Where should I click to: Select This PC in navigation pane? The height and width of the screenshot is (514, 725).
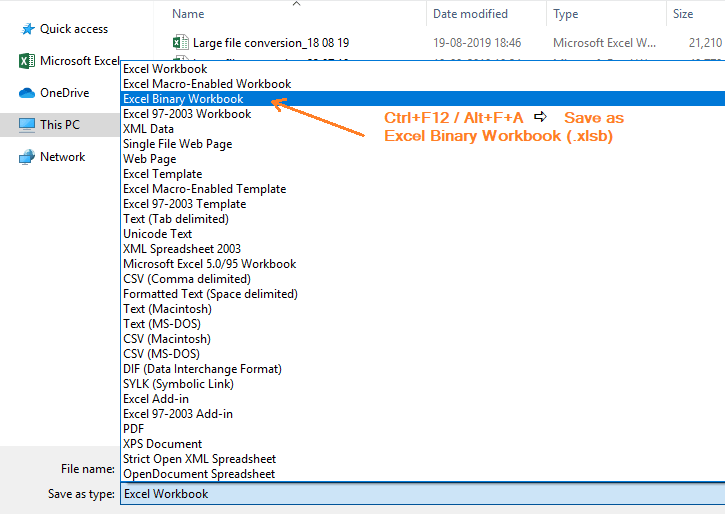pyautogui.click(x=60, y=125)
